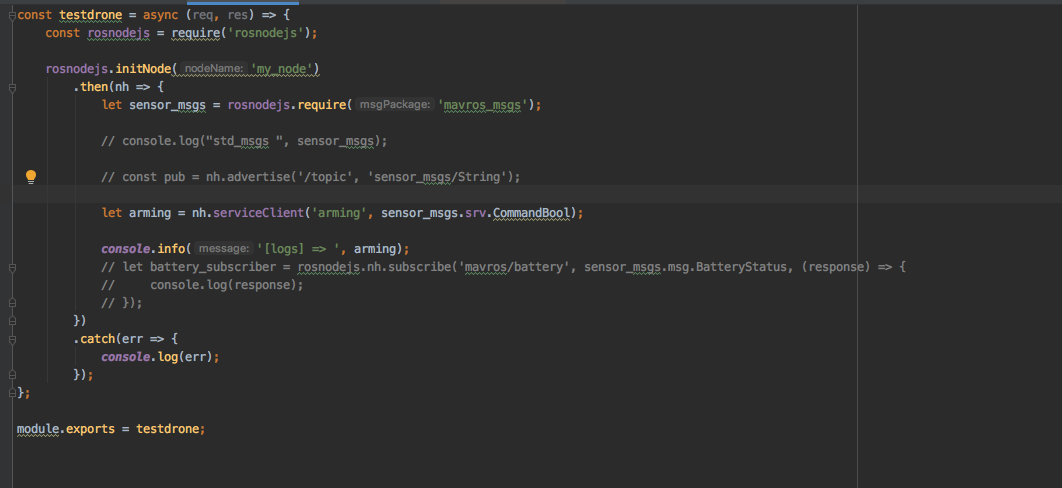Click fold end marker on '});' line after console.log(err)
This screenshot has height=488, width=1062.
tap(12, 374)
